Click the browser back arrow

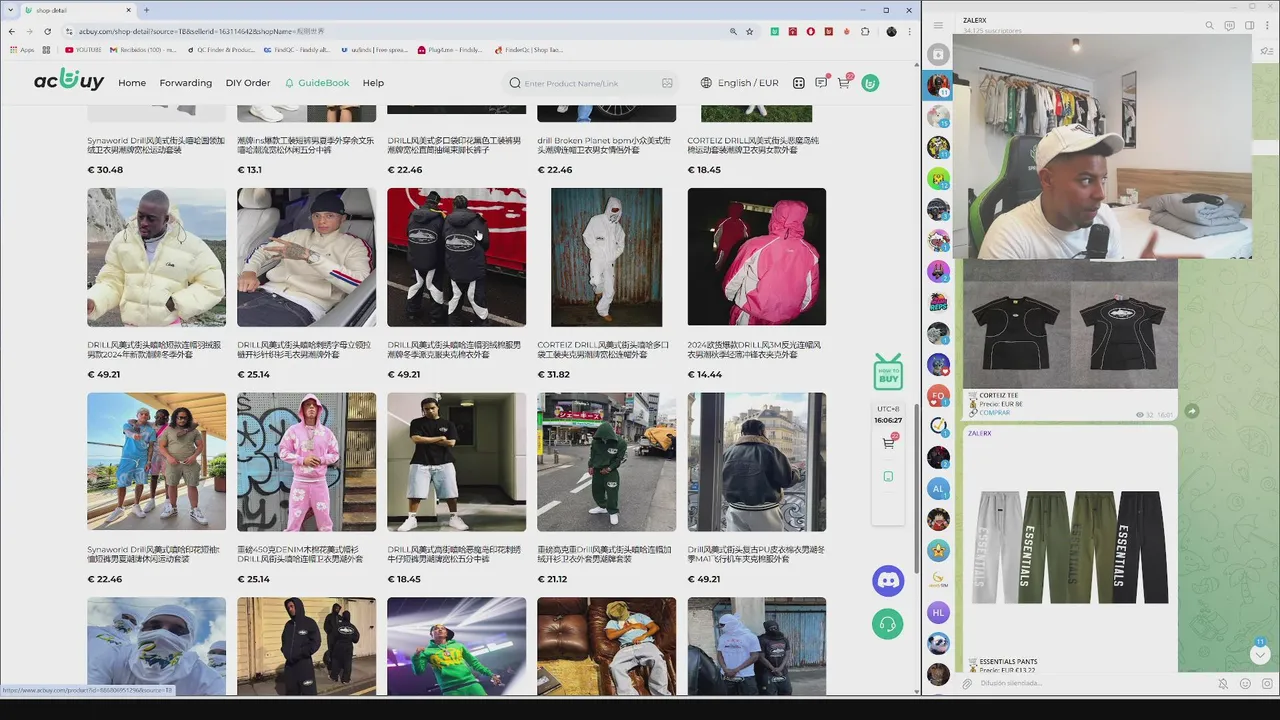[12, 31]
